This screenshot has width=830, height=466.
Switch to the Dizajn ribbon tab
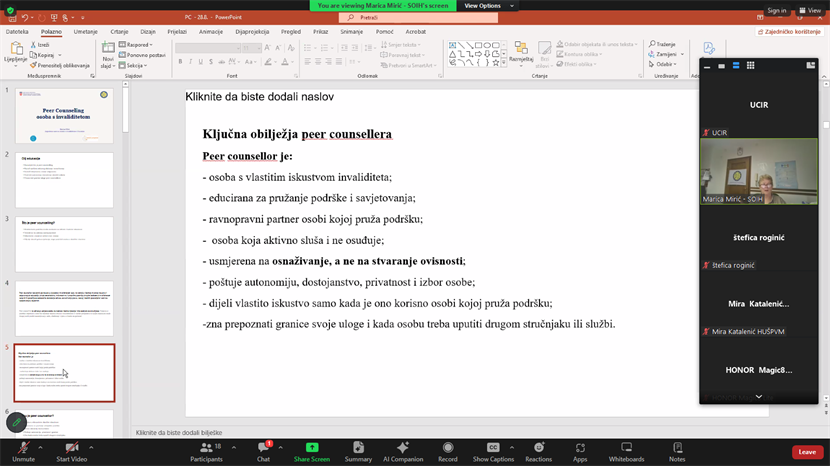[148, 32]
